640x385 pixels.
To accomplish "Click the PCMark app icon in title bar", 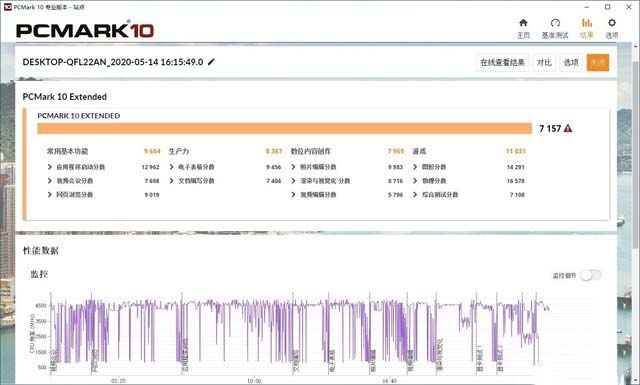I will pos(7,7).
